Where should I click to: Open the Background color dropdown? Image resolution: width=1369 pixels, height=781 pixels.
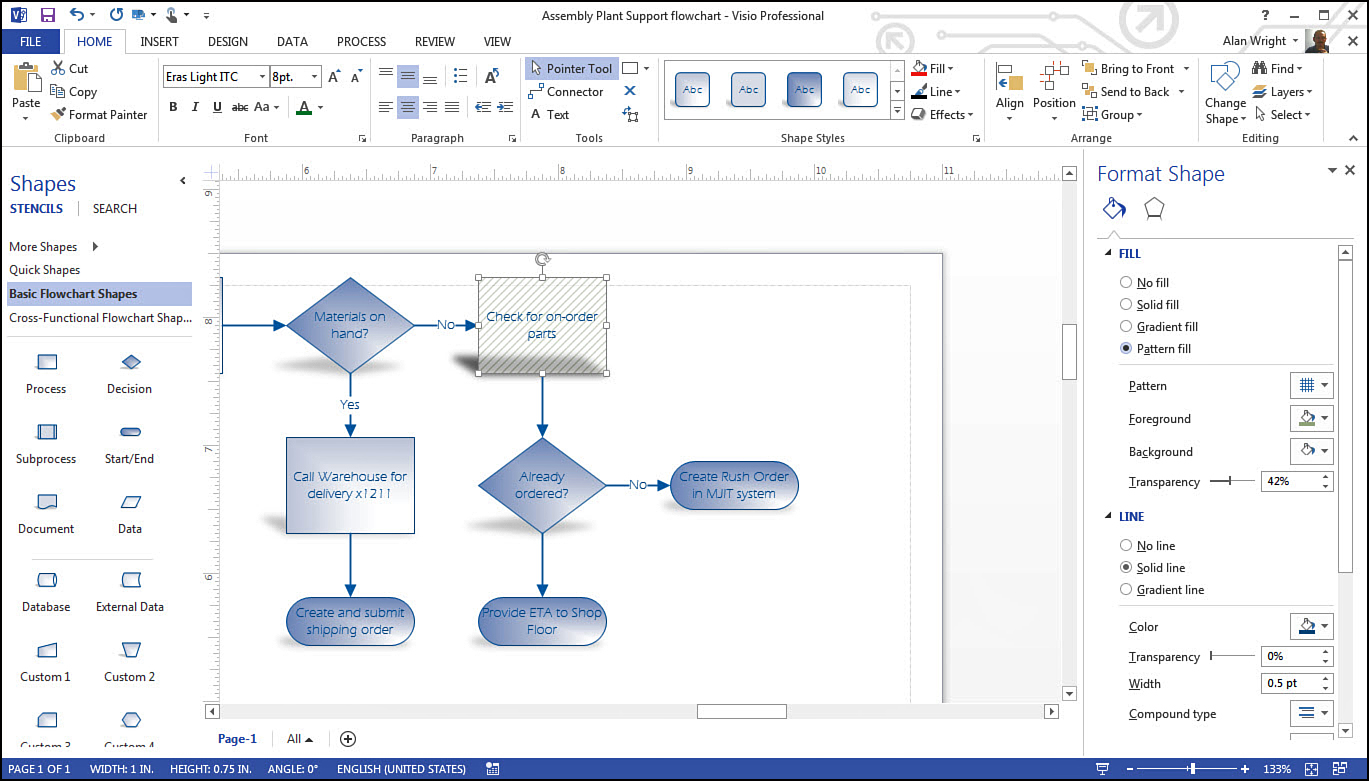pos(1312,451)
